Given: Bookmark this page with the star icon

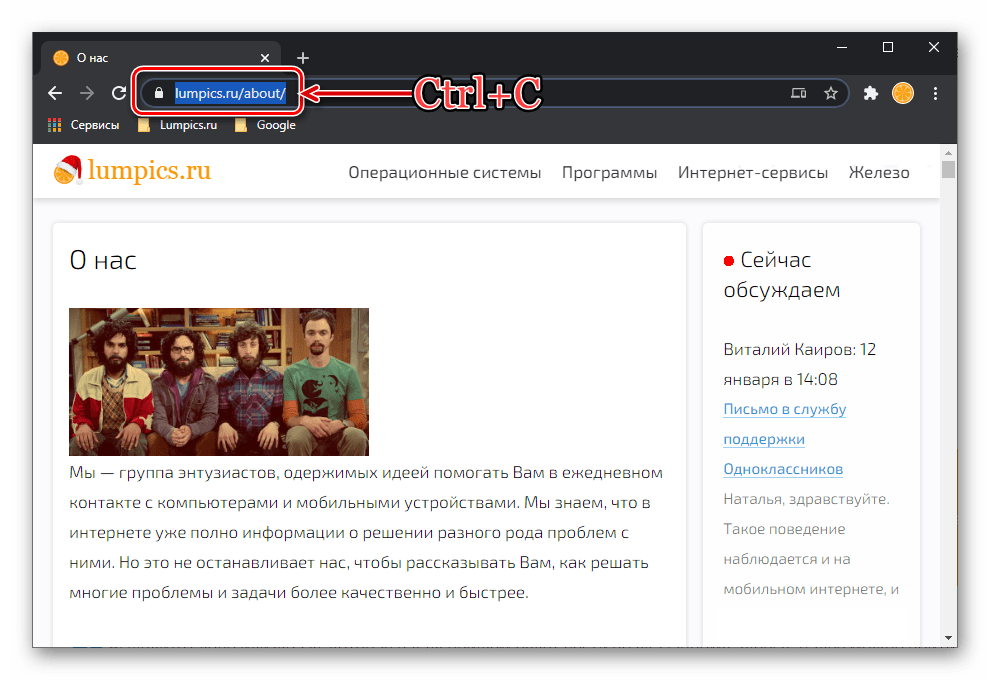Looking at the screenshot, I should 831,93.
